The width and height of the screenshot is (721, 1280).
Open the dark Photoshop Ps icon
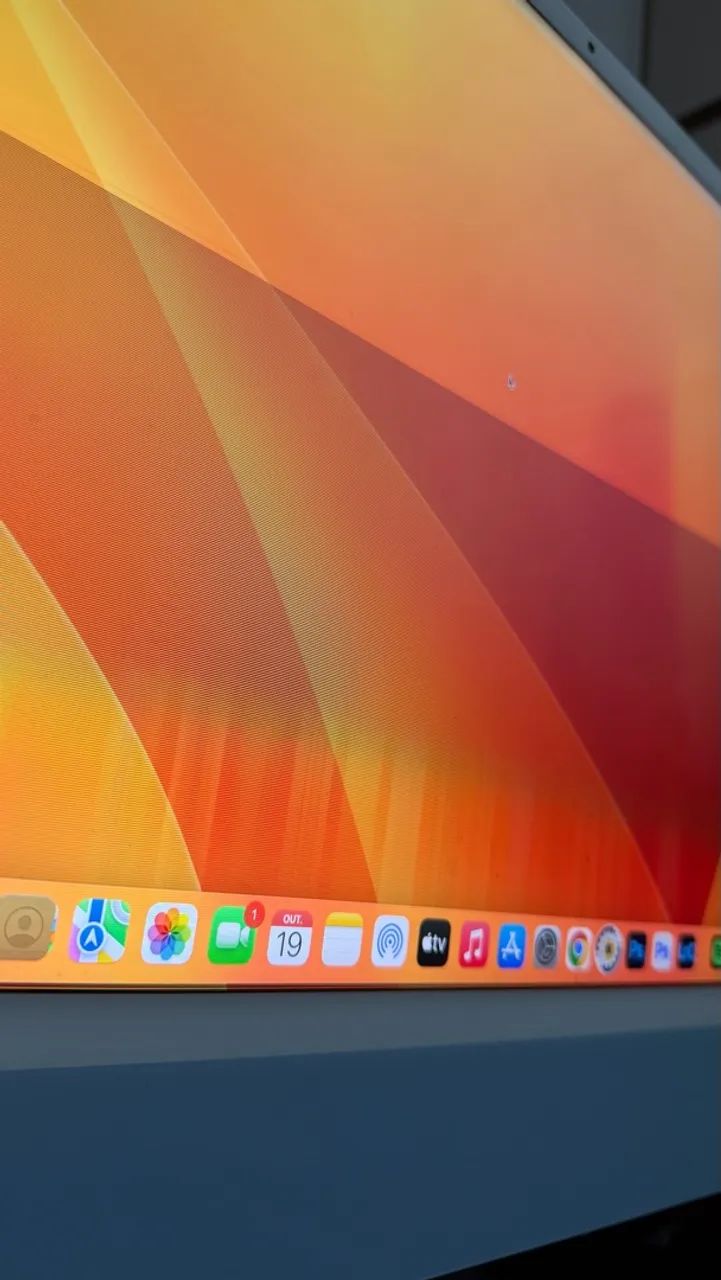click(x=636, y=950)
